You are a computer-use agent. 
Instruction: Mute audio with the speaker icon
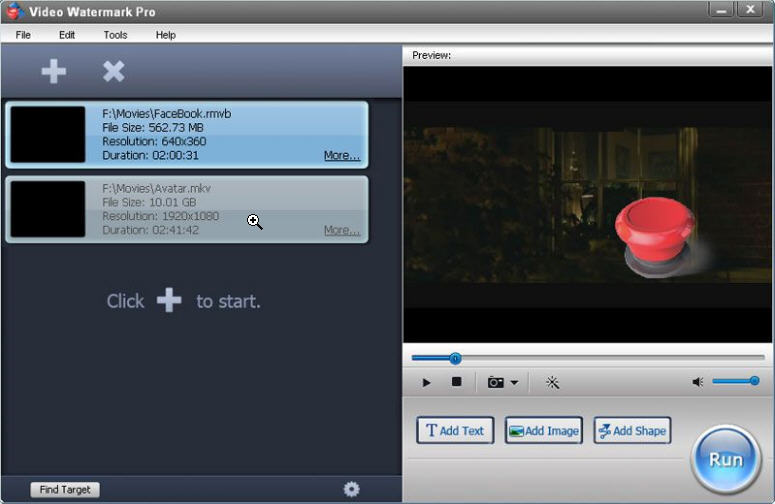(697, 382)
